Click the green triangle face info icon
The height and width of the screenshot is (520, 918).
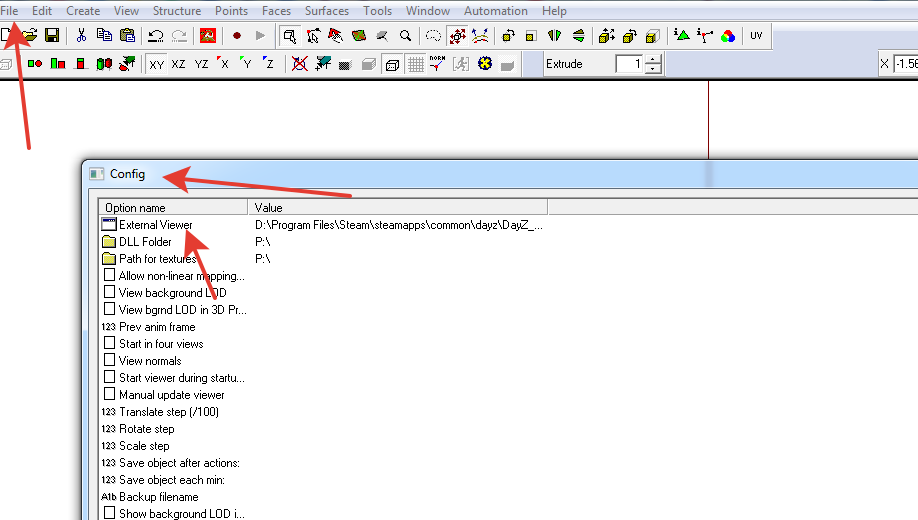pos(681,36)
